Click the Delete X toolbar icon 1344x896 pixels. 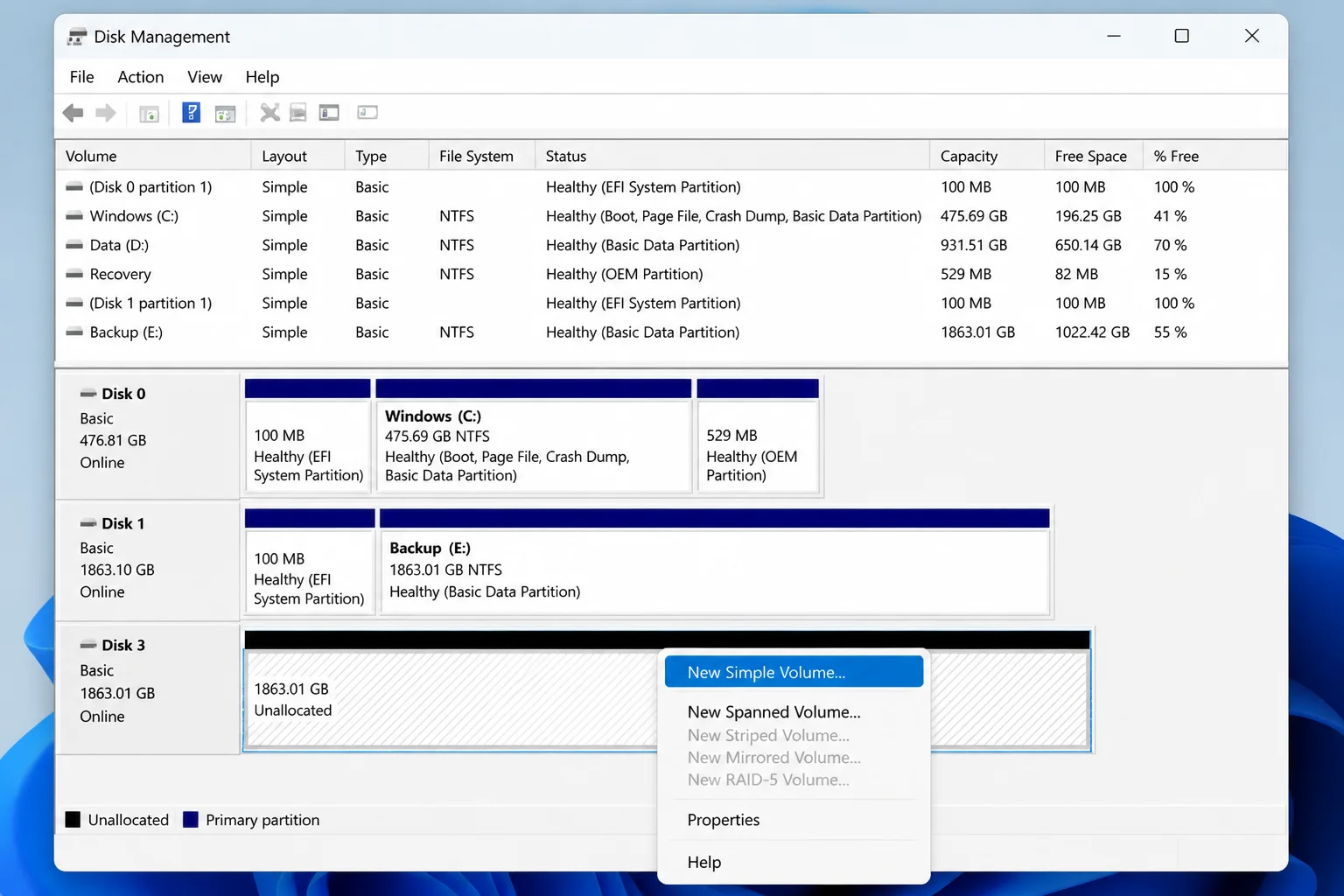[x=269, y=113]
